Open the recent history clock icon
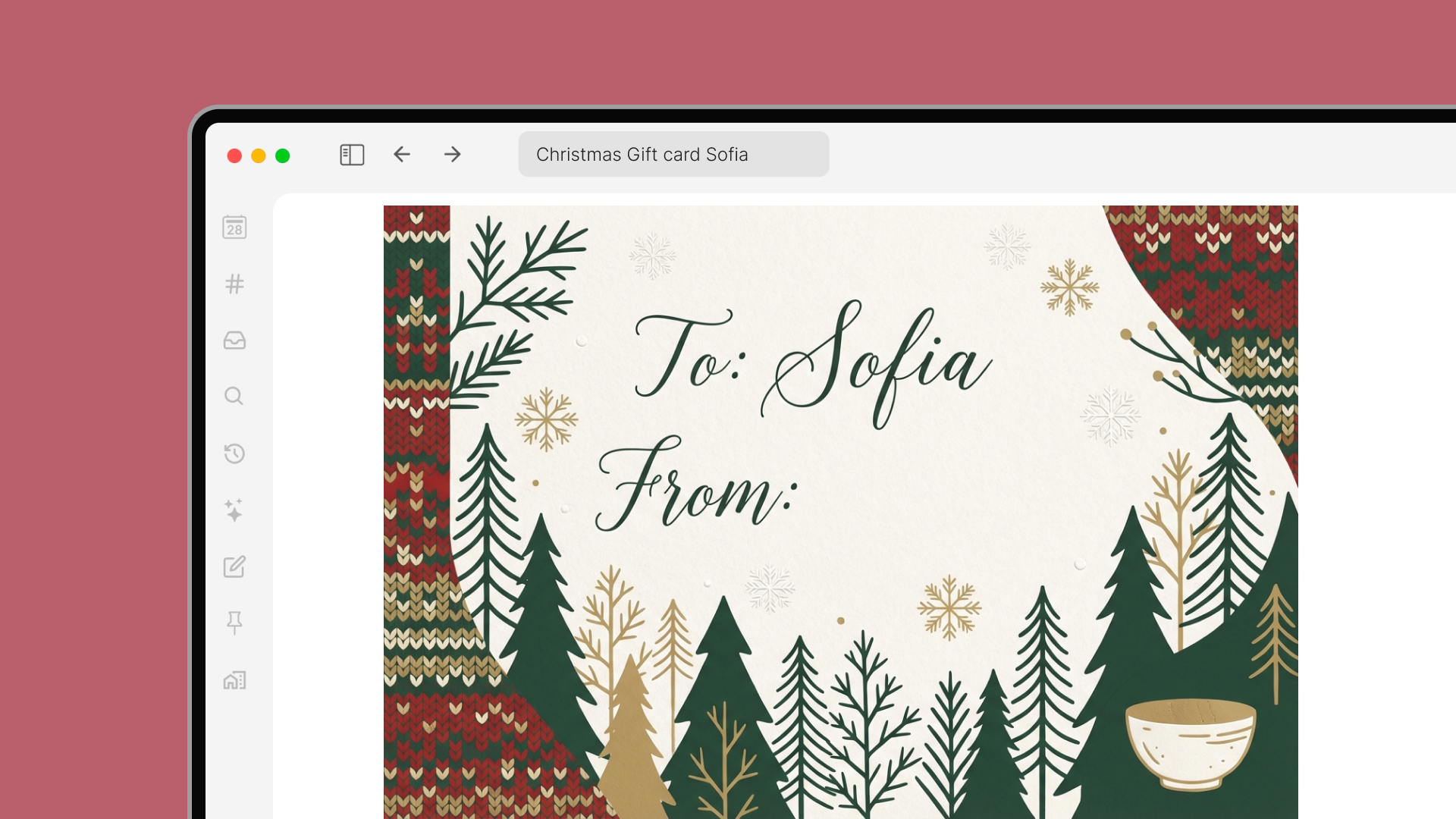Image resolution: width=1456 pixels, height=819 pixels. pyautogui.click(x=234, y=453)
